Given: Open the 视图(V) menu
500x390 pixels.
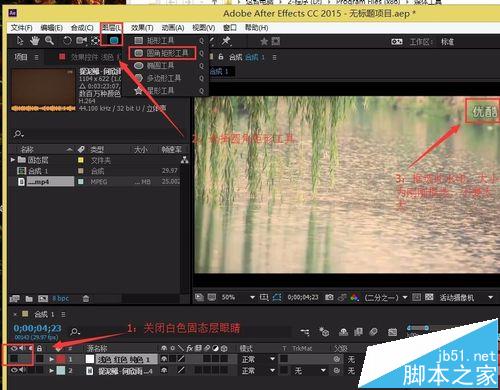Looking at the screenshot, I should coord(203,28).
